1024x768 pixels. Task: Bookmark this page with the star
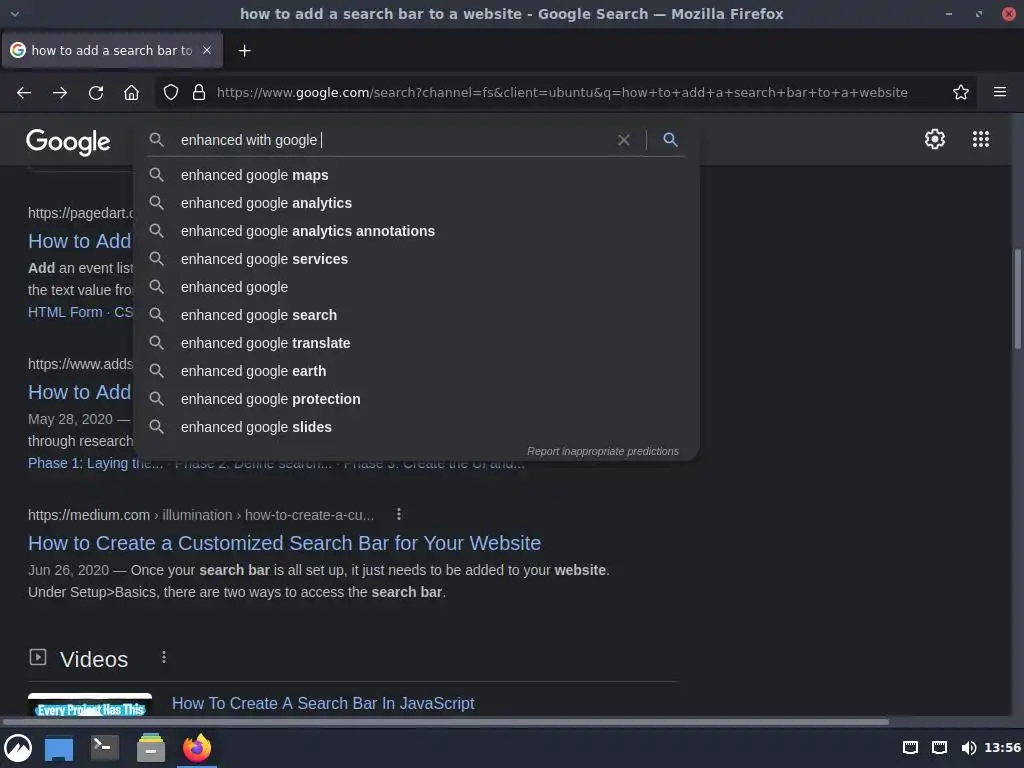click(x=961, y=93)
